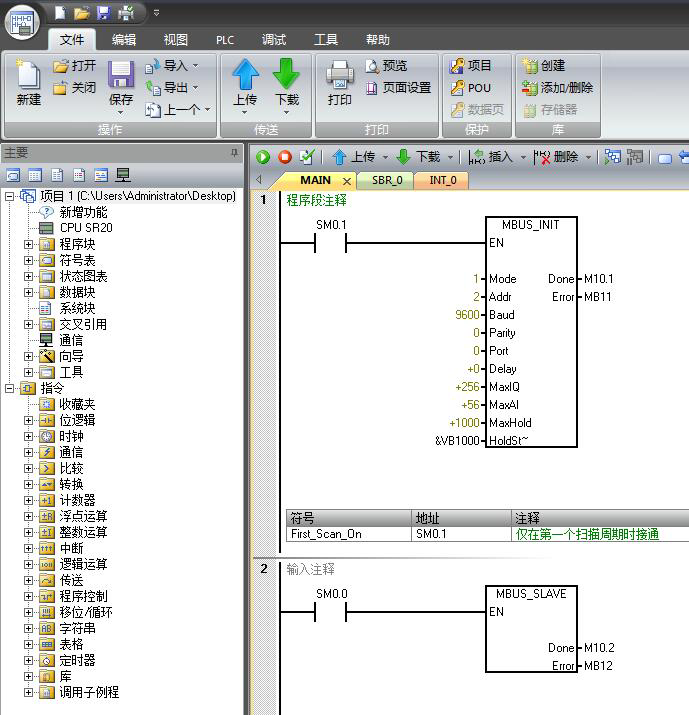
Task: Click the 页面设置 button
Action: 398,88
